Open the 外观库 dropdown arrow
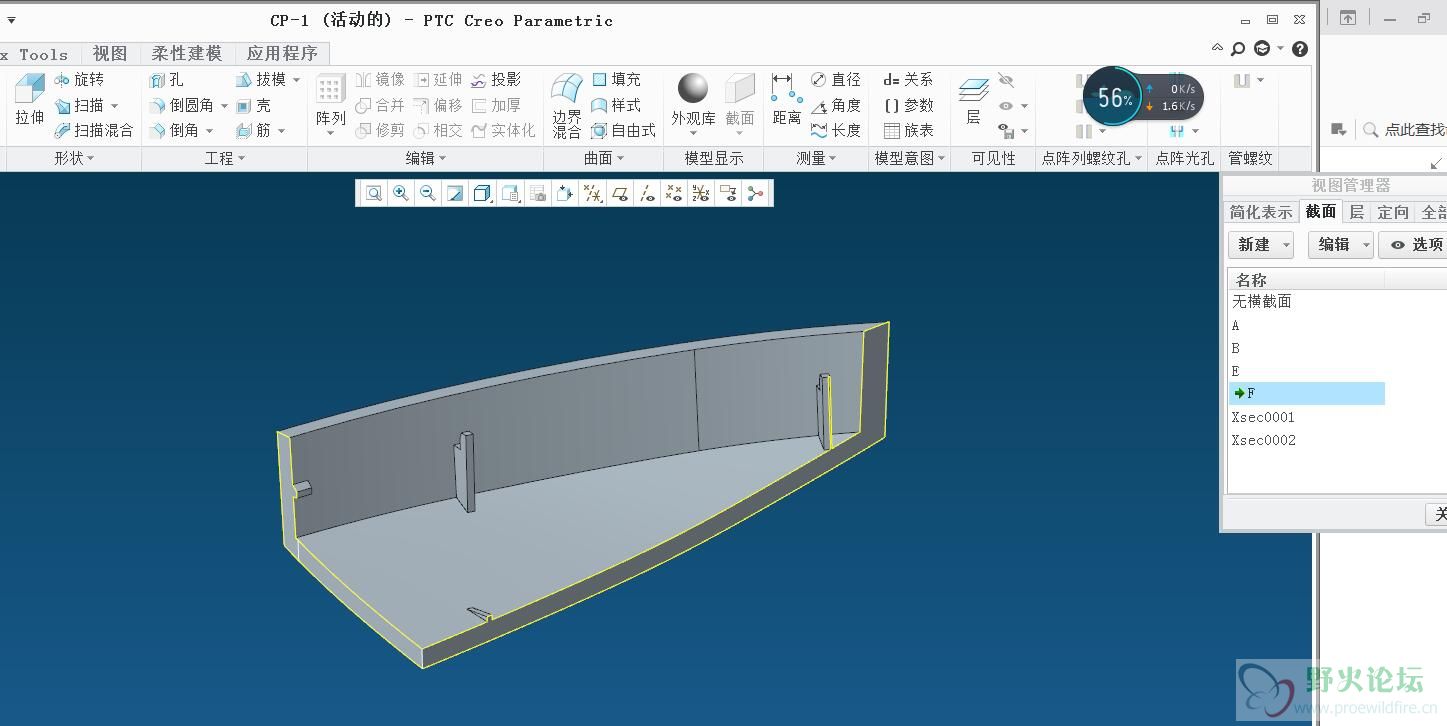The width and height of the screenshot is (1447, 726). point(693,134)
